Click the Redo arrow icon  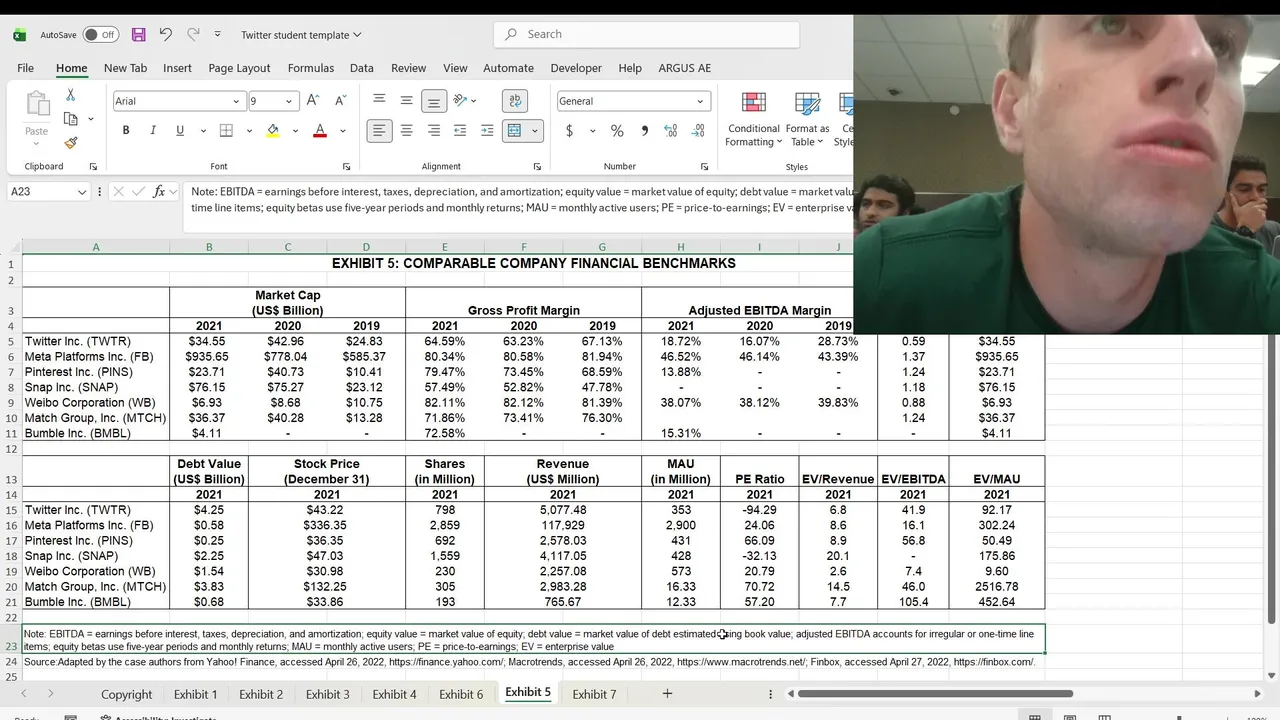(x=193, y=34)
